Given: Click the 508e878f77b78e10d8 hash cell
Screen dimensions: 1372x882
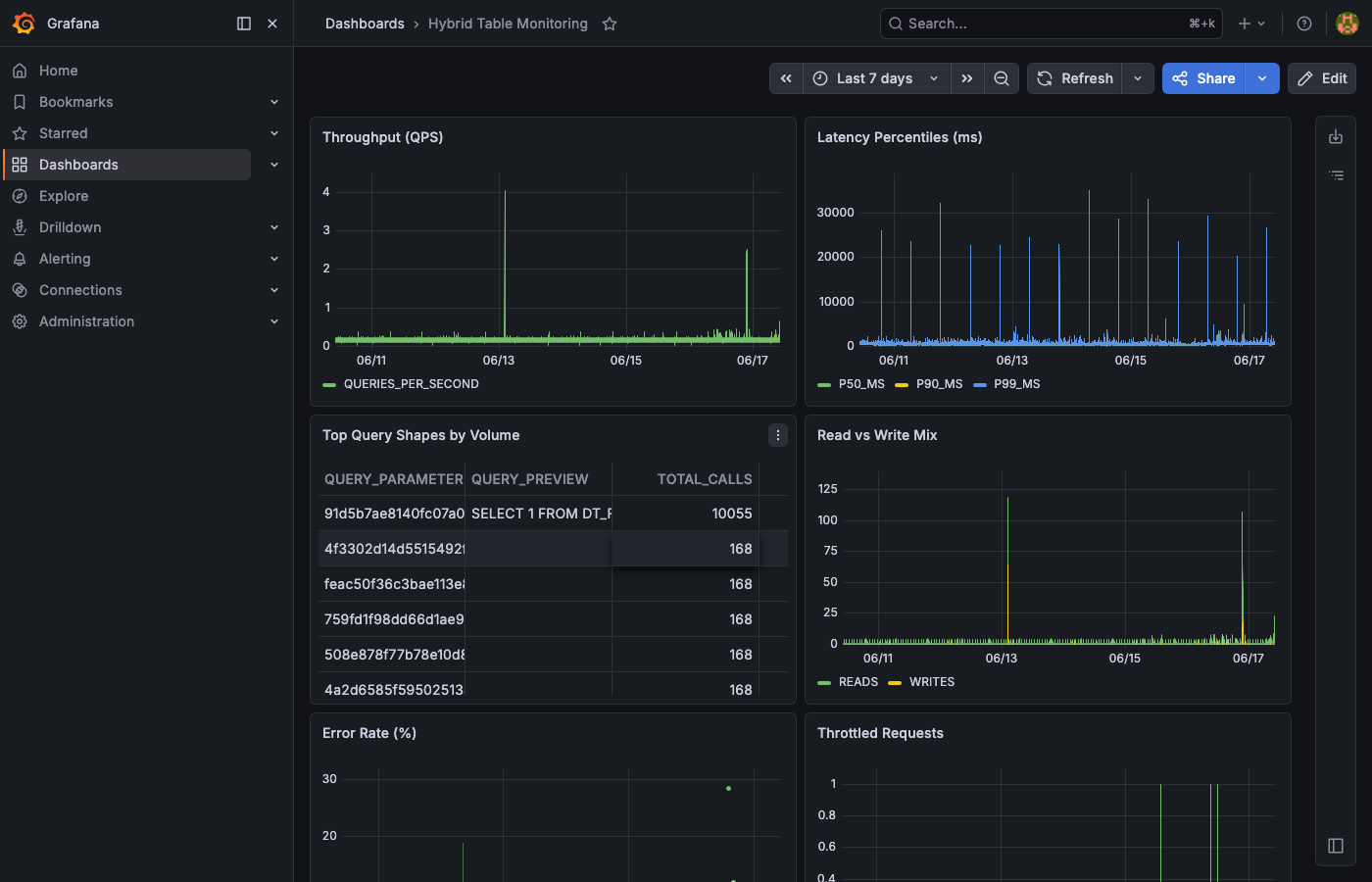Looking at the screenshot, I should [393, 655].
